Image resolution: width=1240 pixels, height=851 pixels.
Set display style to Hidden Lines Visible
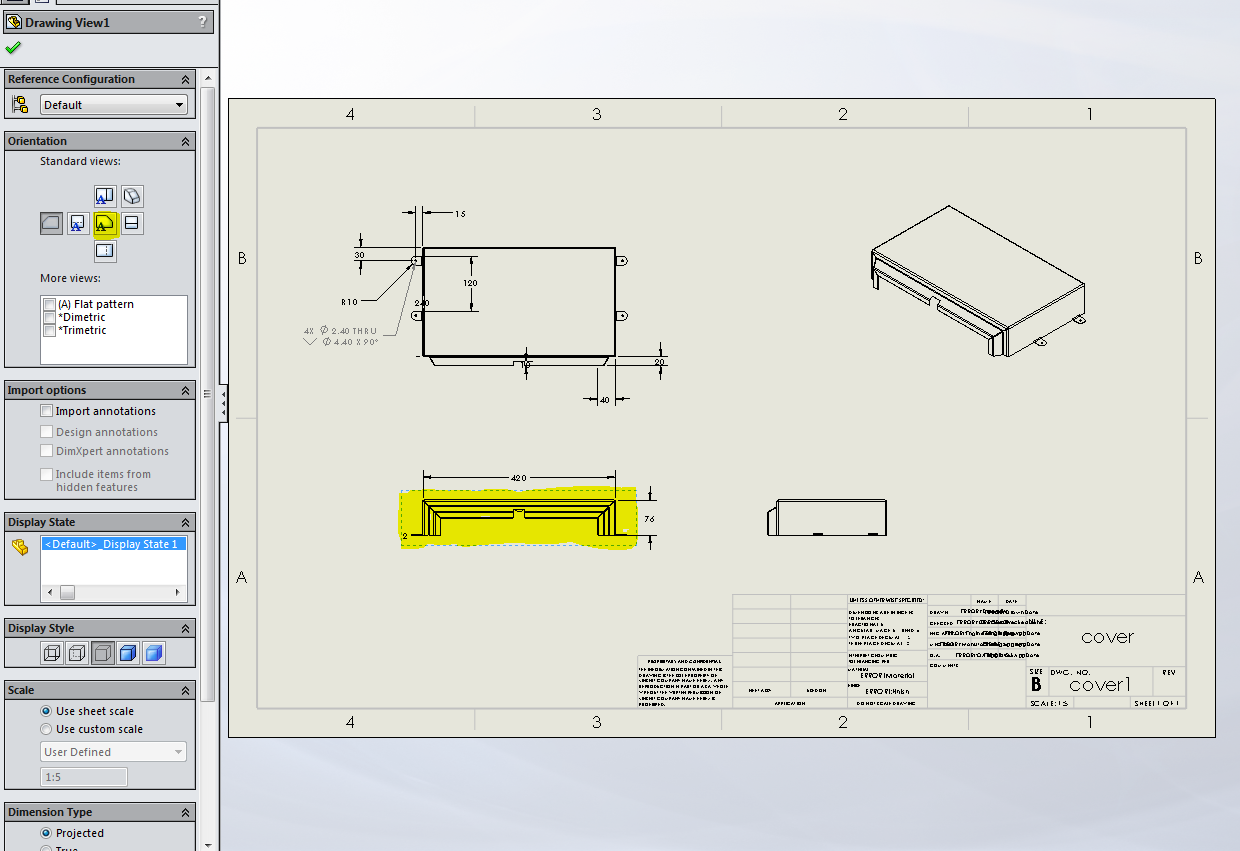click(77, 654)
